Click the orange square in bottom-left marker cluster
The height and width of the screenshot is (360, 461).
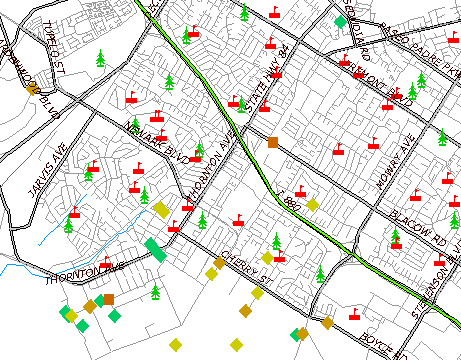pos(109,299)
